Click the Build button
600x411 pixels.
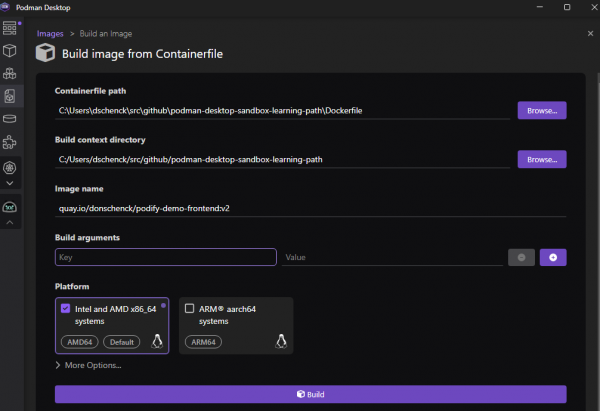310,394
